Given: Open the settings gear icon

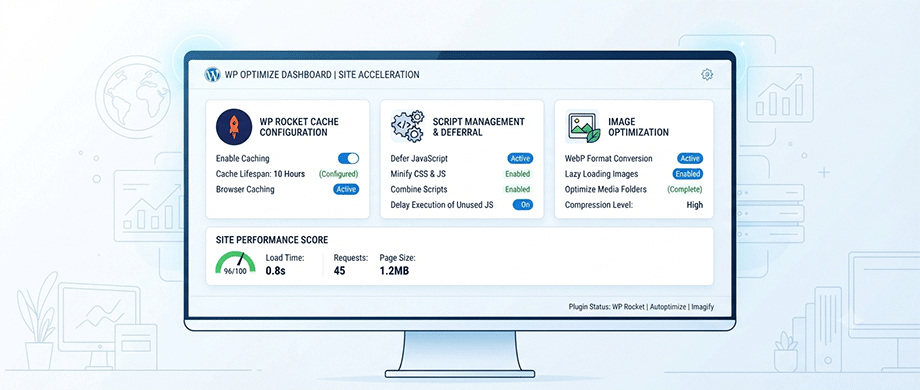Looking at the screenshot, I should pos(707,74).
